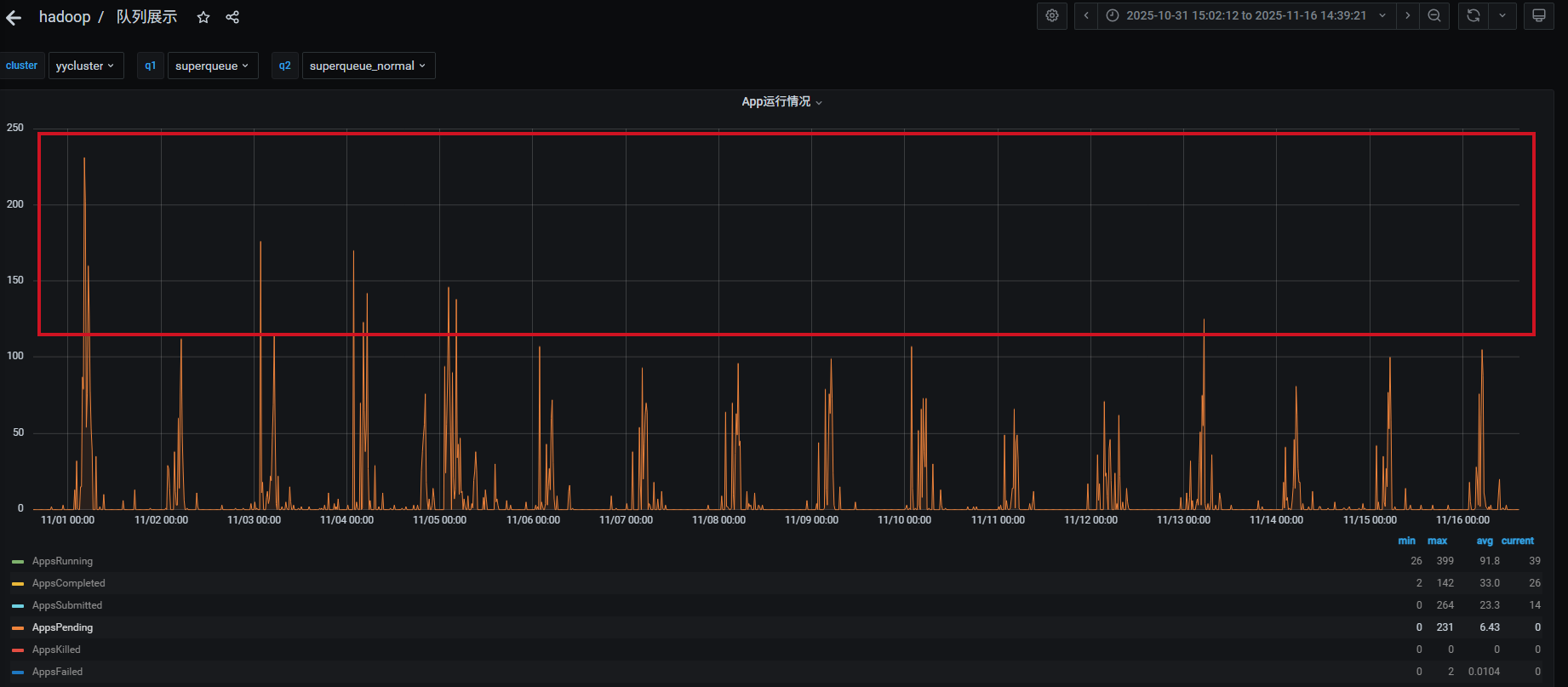Screen dimensions: 1568x687
Task: Zoom out the time range
Action: (1434, 16)
